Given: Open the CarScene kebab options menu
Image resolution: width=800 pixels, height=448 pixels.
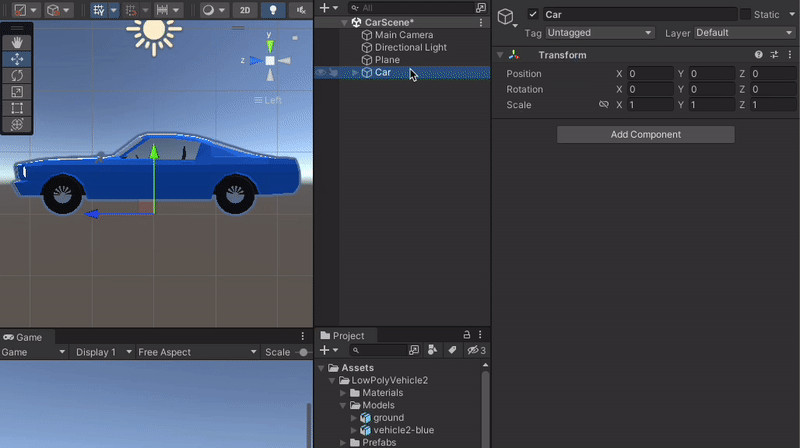Looking at the screenshot, I should 481,22.
